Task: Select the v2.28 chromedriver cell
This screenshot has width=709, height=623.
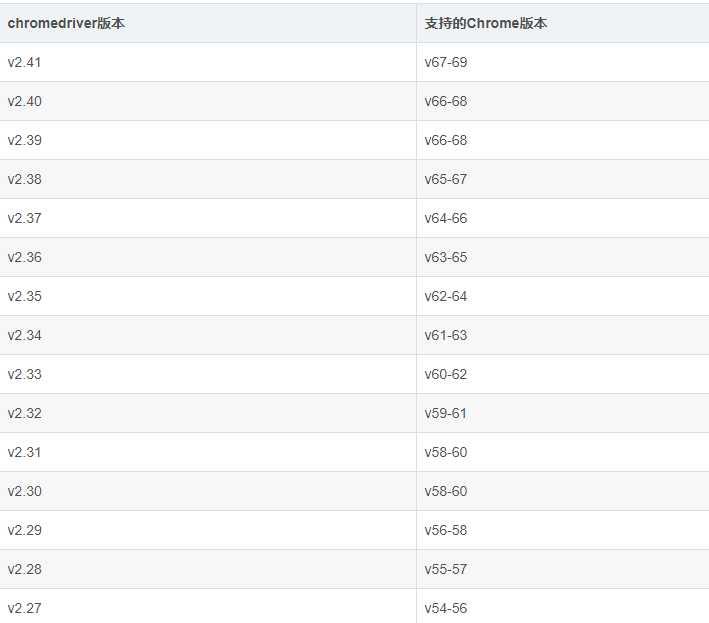Action: click(208, 569)
